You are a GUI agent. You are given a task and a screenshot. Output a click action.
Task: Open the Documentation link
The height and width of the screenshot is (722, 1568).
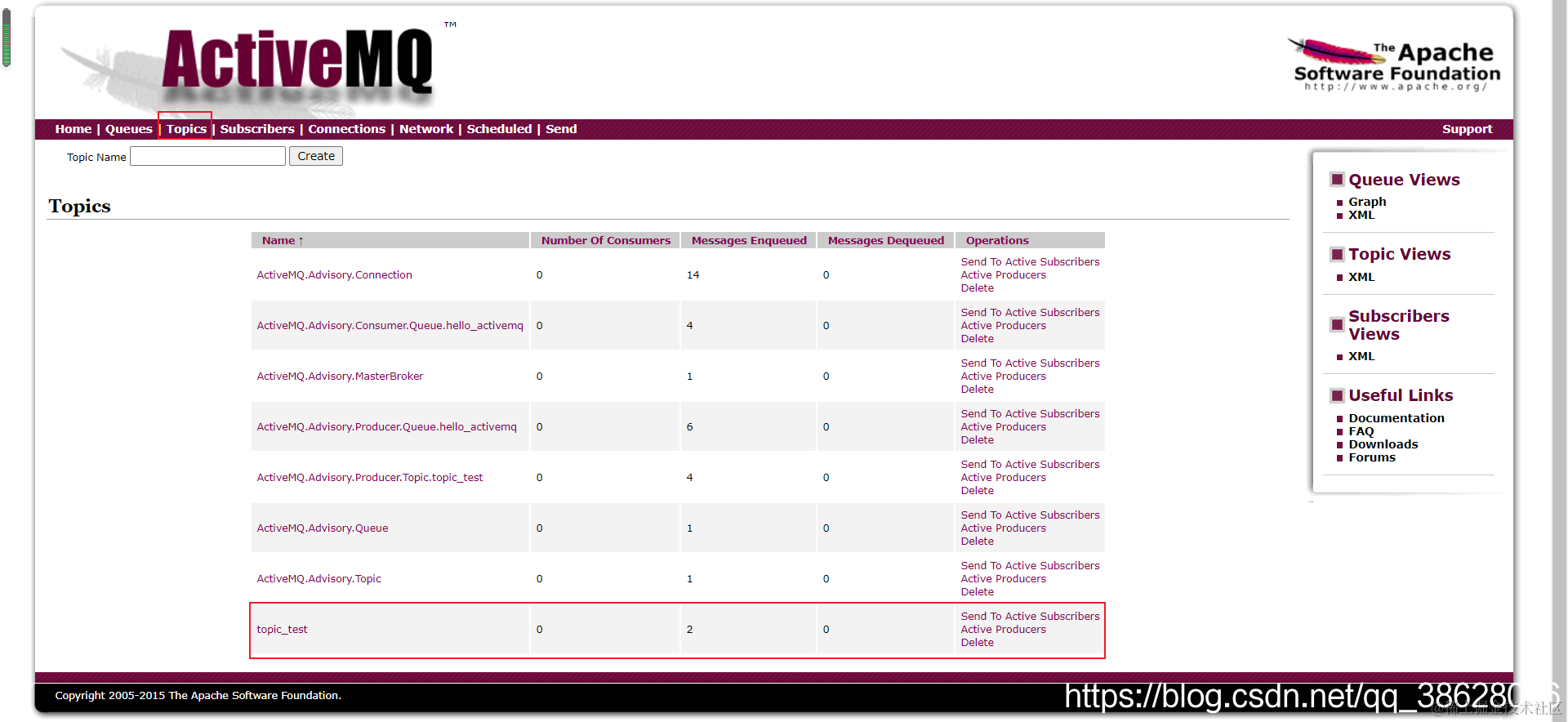pos(1396,418)
